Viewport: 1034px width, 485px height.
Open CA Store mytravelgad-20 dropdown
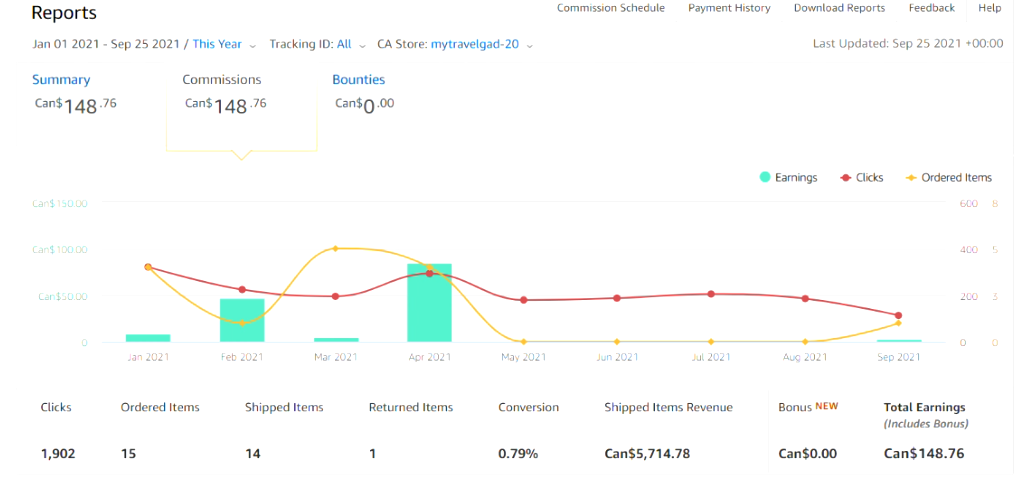[481, 44]
